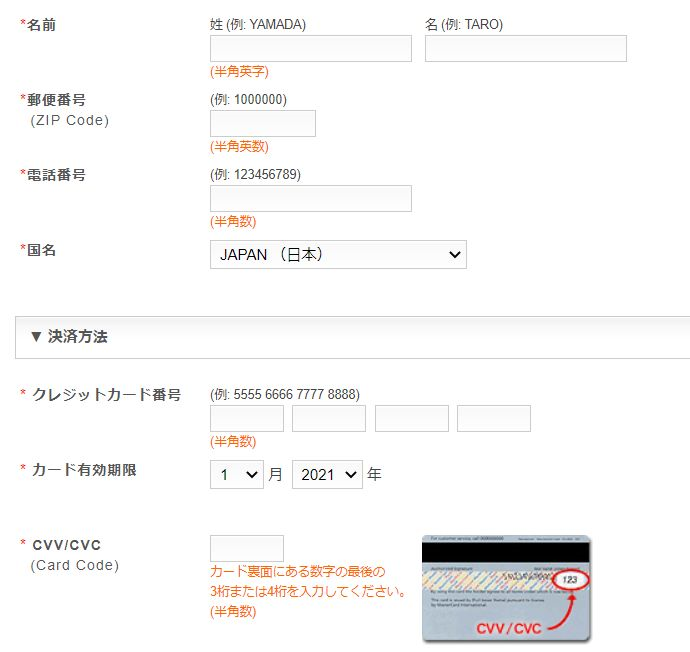Click the third credit card number box
Image resolution: width=690 pixels, height=652 pixels.
pyautogui.click(x=411, y=419)
